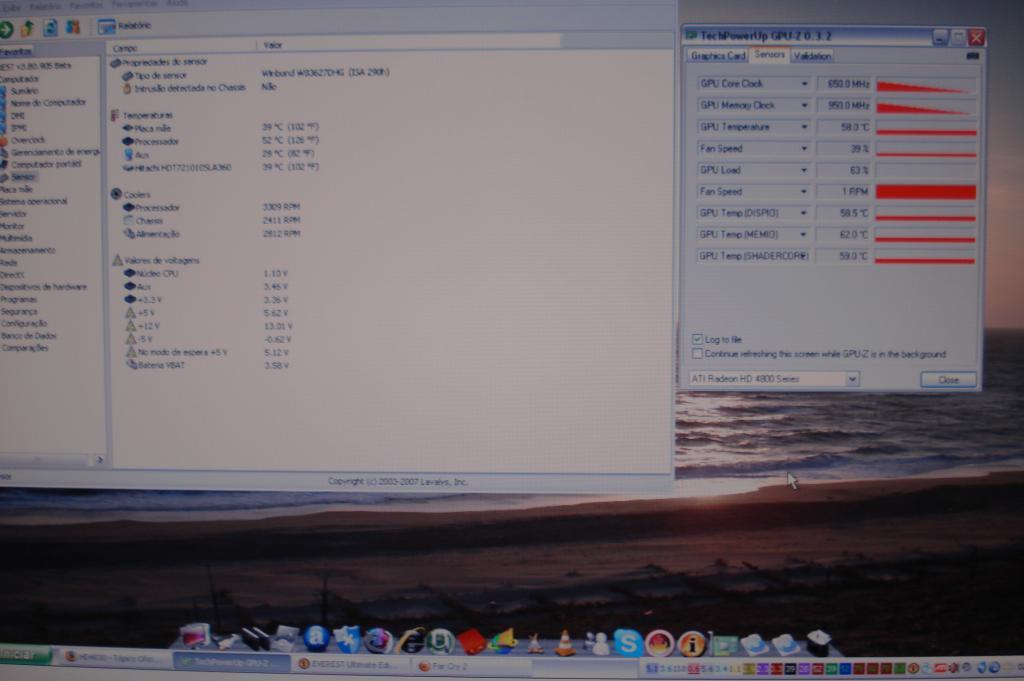Open the dropdown for Fan Speed 1 RPM
The image size is (1024, 681).
(x=804, y=192)
